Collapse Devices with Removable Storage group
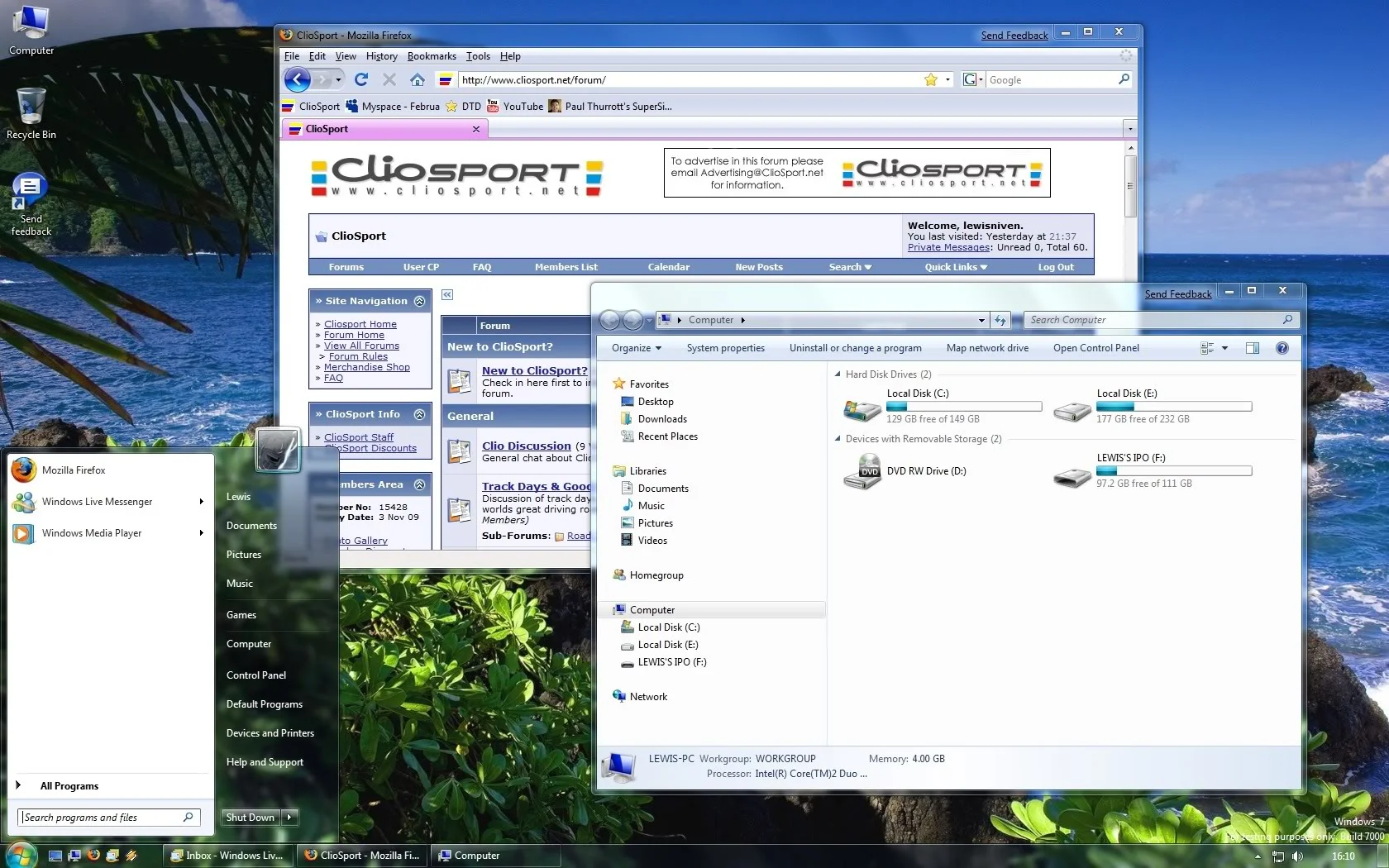 838,439
